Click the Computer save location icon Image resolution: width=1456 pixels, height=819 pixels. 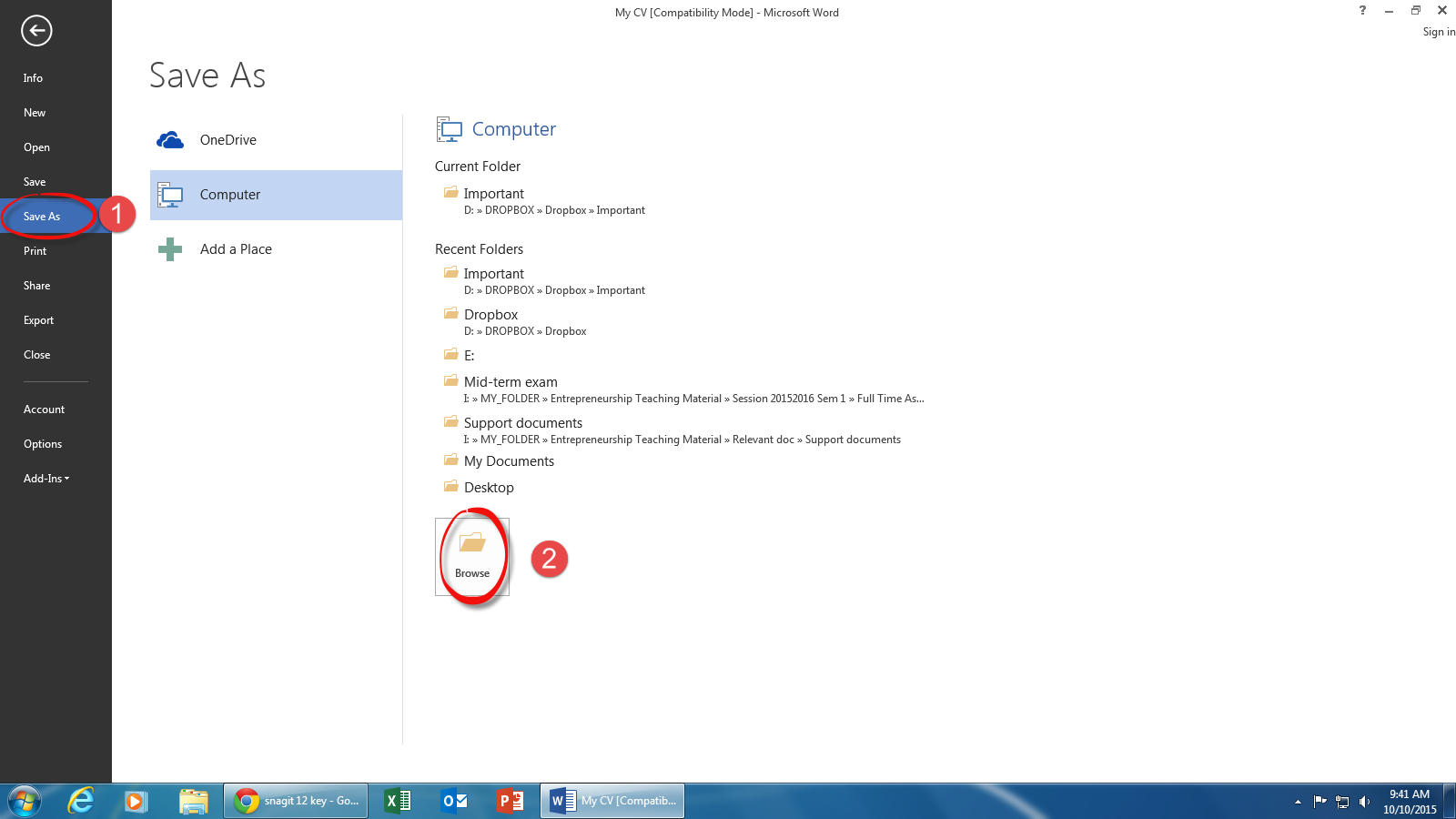[x=170, y=194]
